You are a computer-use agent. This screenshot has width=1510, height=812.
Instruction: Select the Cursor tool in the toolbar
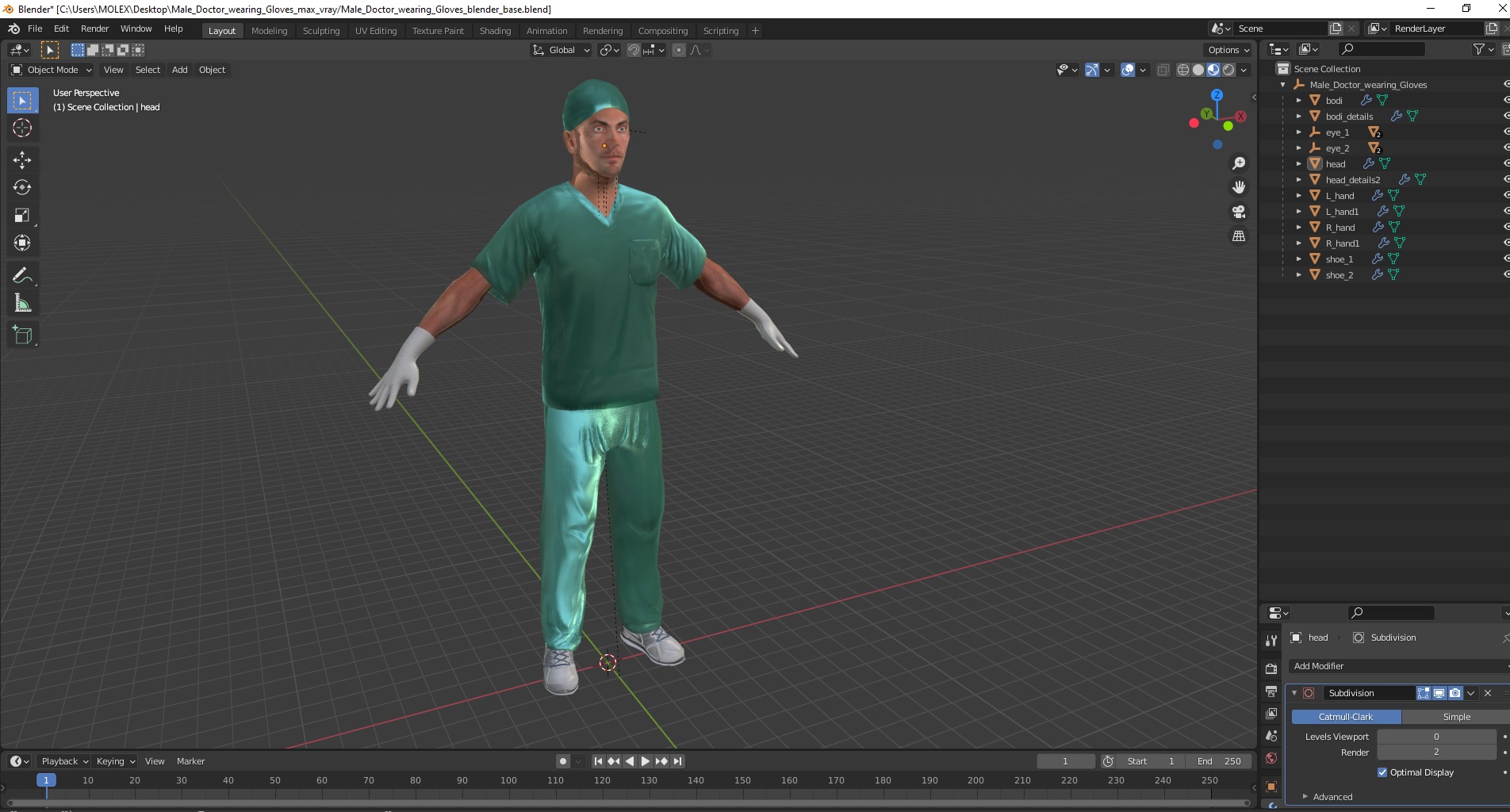[22, 128]
